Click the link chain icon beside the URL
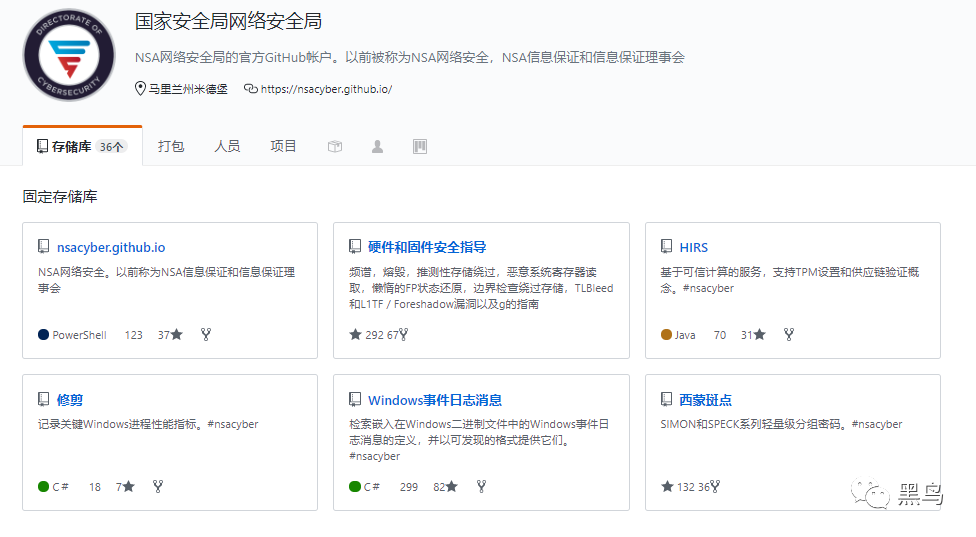This screenshot has height=537, width=976. 250,89
